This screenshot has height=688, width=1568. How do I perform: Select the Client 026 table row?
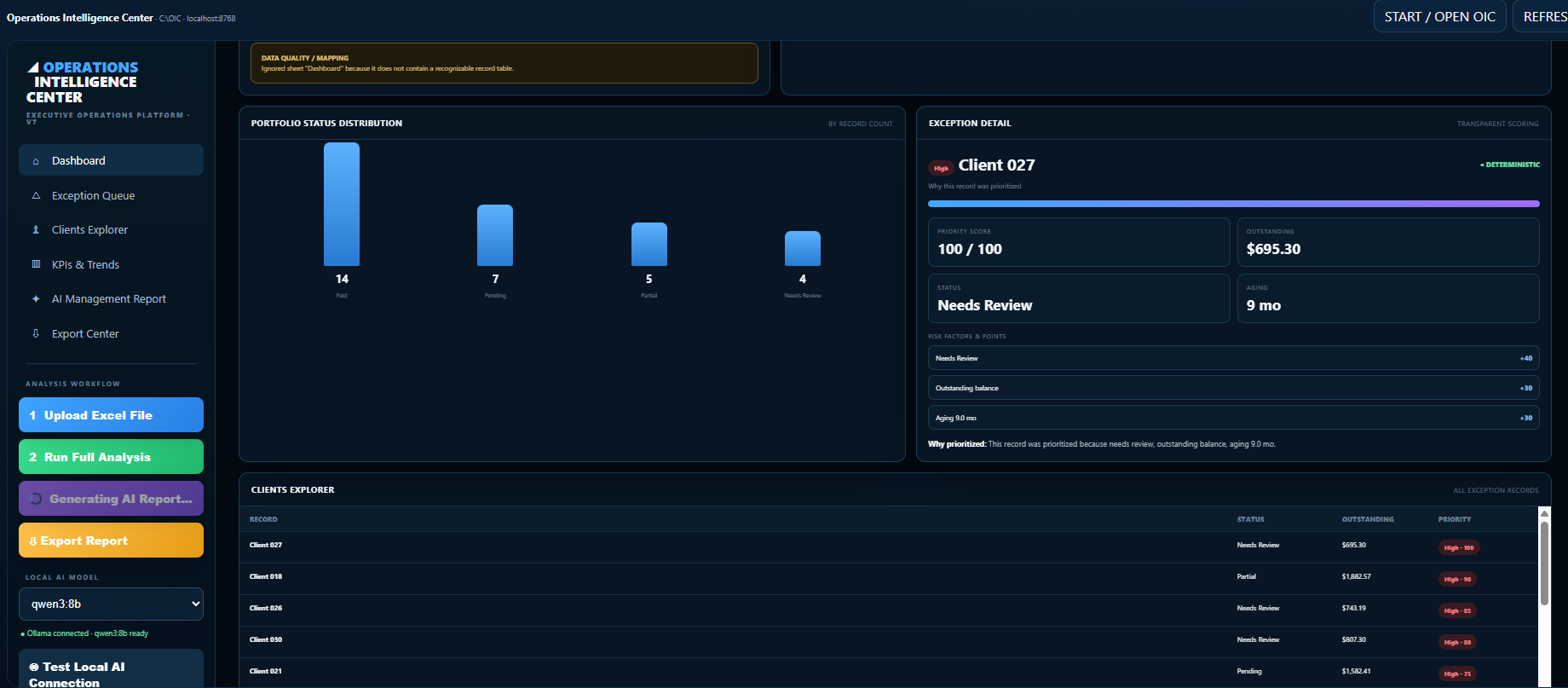(x=889, y=610)
